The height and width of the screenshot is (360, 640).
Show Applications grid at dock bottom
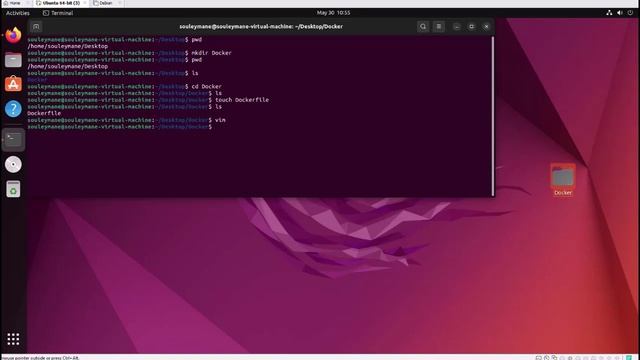pos(13,339)
